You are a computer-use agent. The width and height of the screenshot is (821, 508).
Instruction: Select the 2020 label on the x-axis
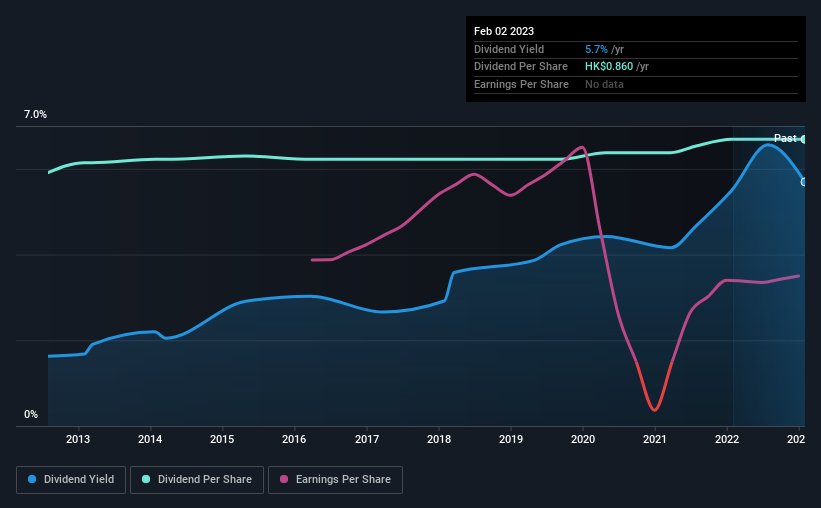point(583,439)
